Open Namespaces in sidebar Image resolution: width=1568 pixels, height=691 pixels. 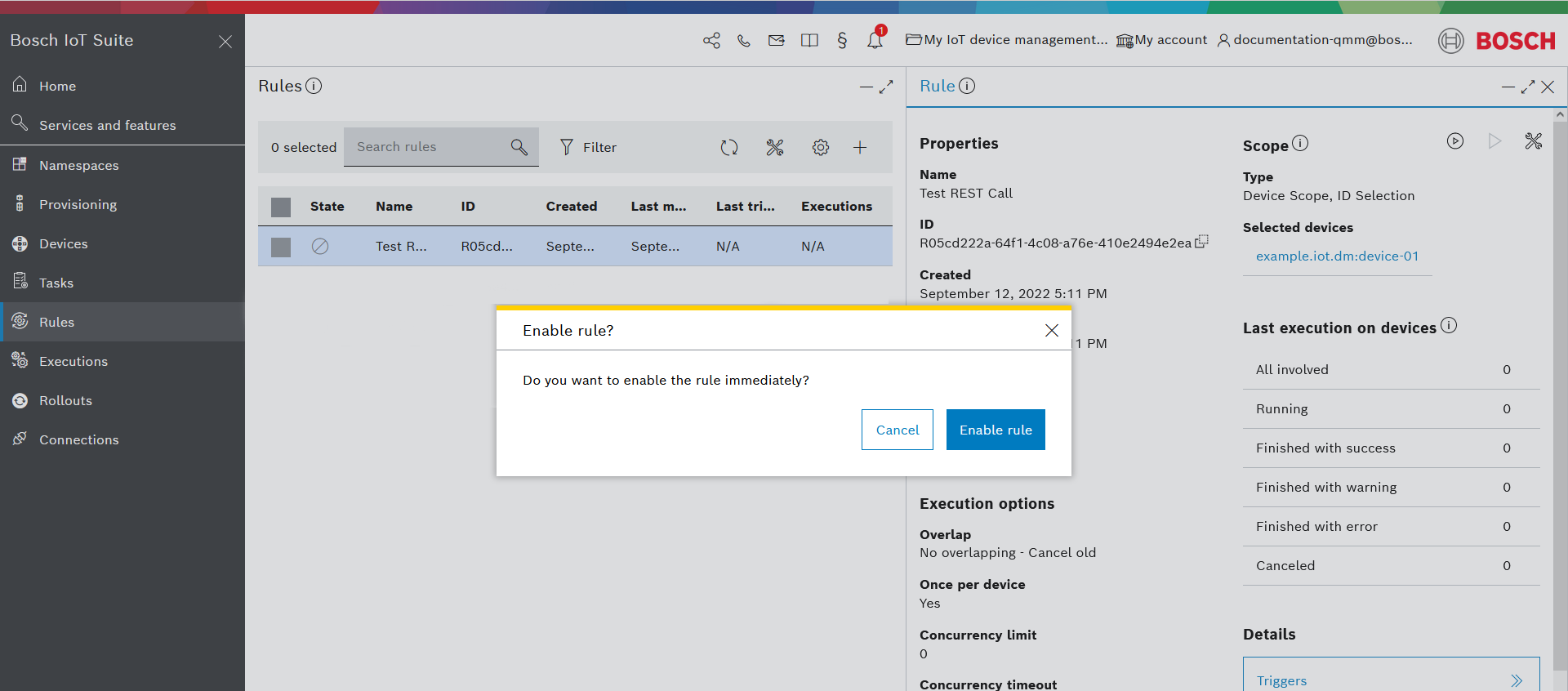pos(122,165)
